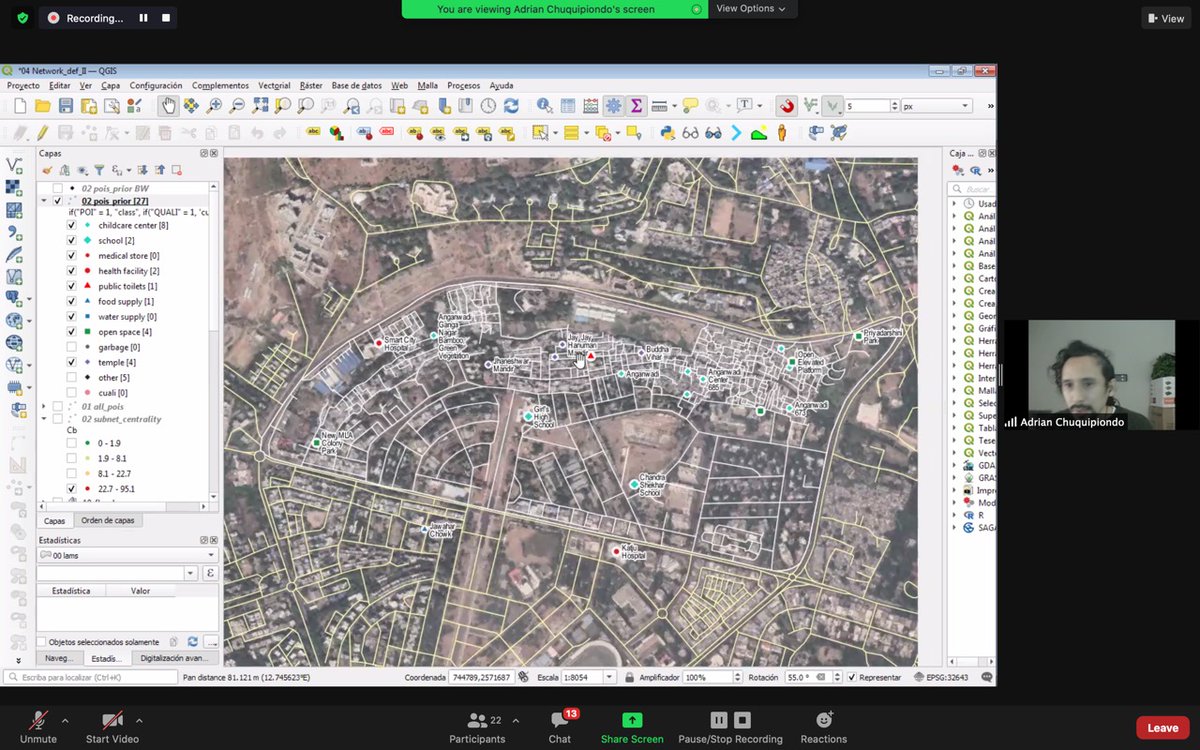
Task: Click the select features by area tool
Action: pos(540,133)
